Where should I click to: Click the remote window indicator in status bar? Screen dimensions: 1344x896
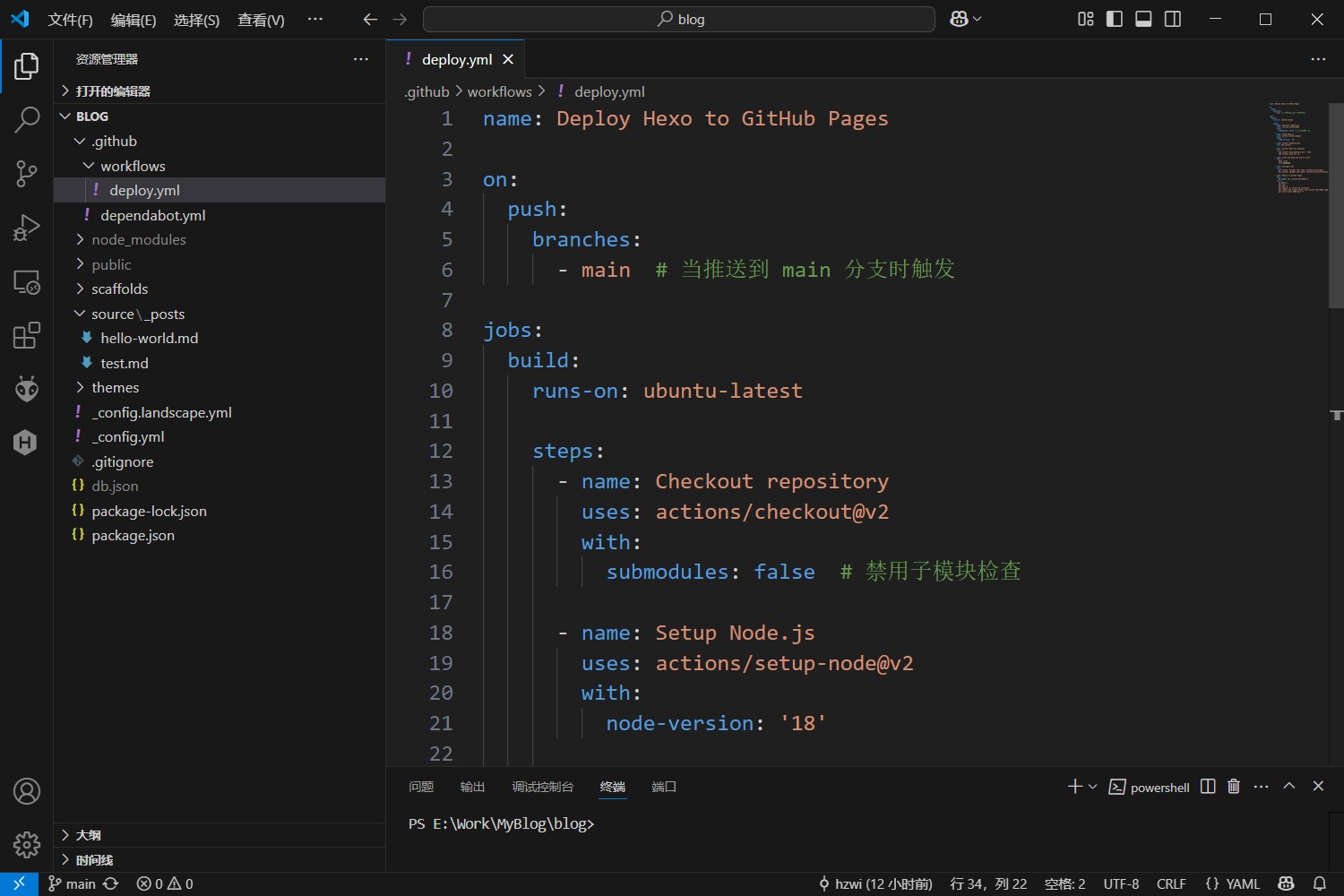[x=19, y=883]
